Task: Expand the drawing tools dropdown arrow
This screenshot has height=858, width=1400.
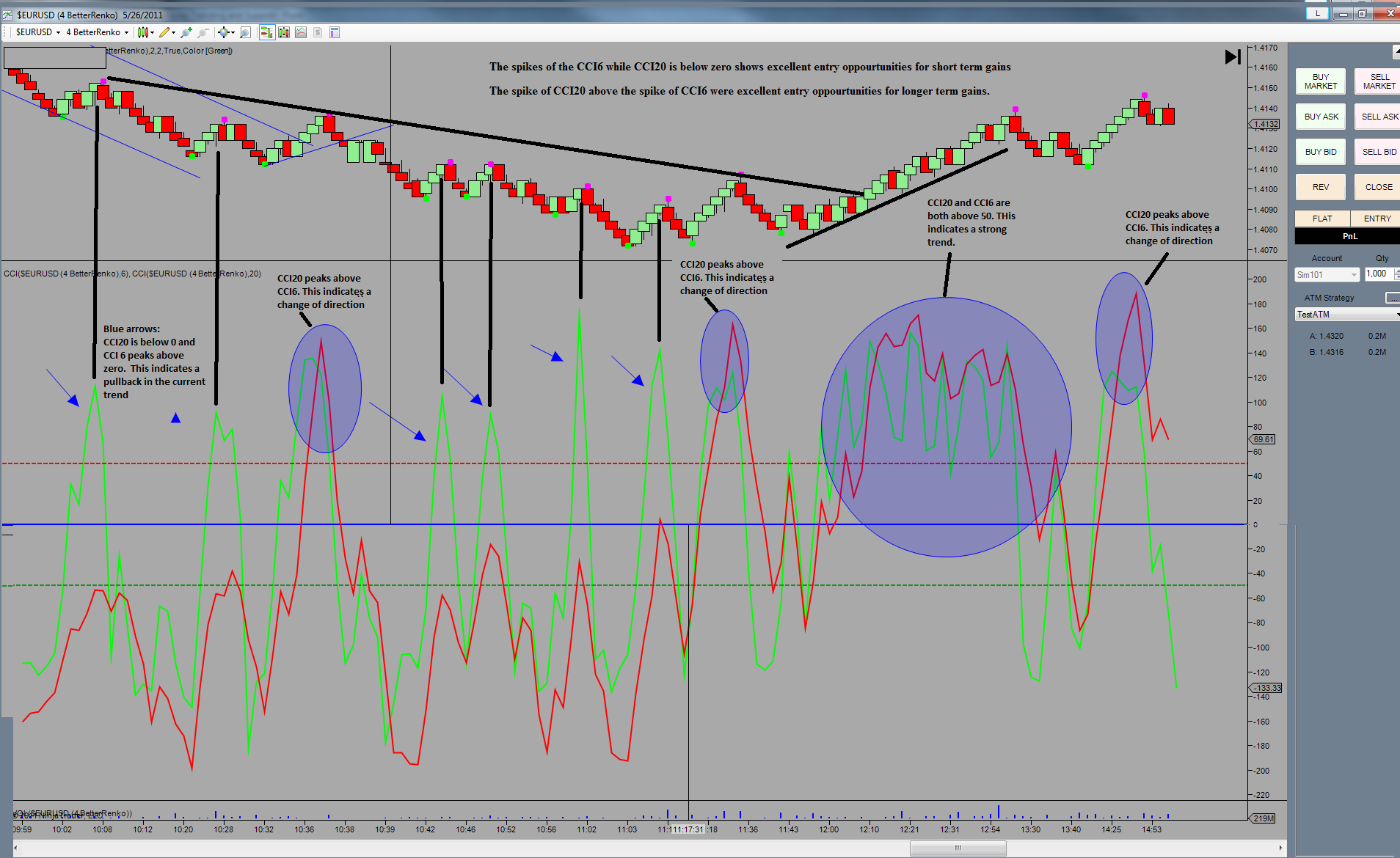Action: (173, 32)
